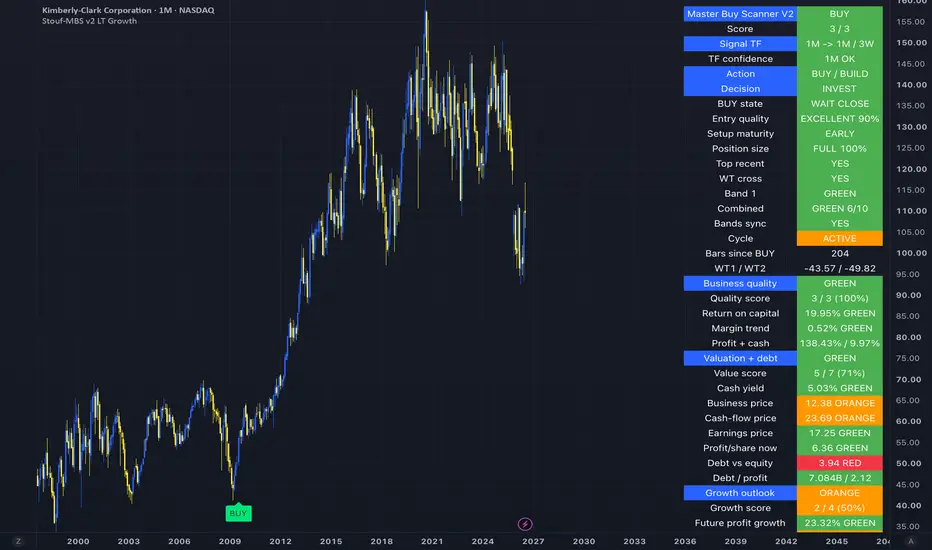Click the 1M -> 1M / 3W value
Viewport: 932px width, 550px height.
click(839, 43)
